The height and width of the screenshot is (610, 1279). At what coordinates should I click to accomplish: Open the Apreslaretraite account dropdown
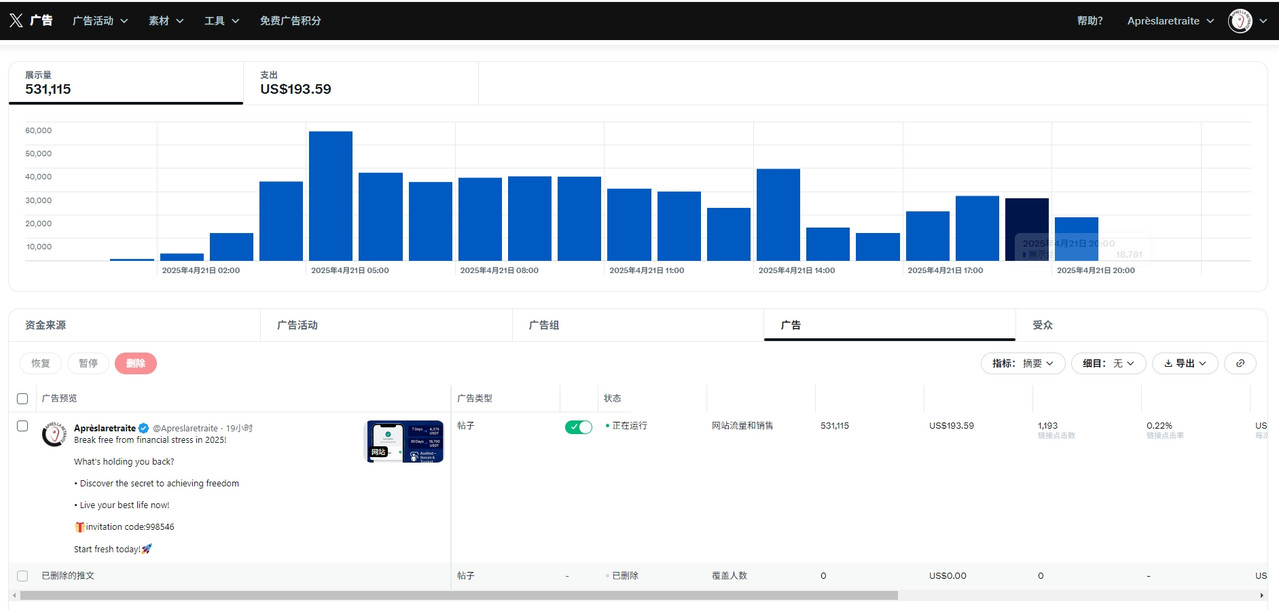click(x=1171, y=20)
